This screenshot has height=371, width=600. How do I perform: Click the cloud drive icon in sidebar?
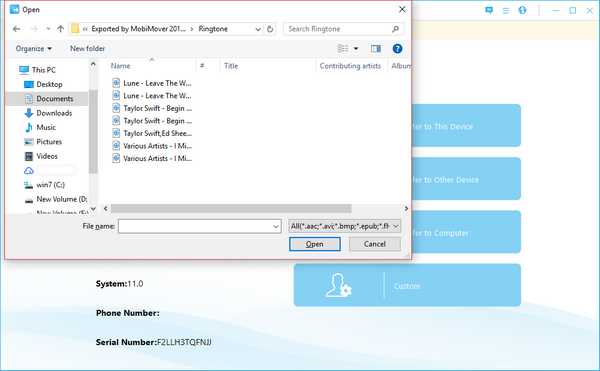(29, 171)
